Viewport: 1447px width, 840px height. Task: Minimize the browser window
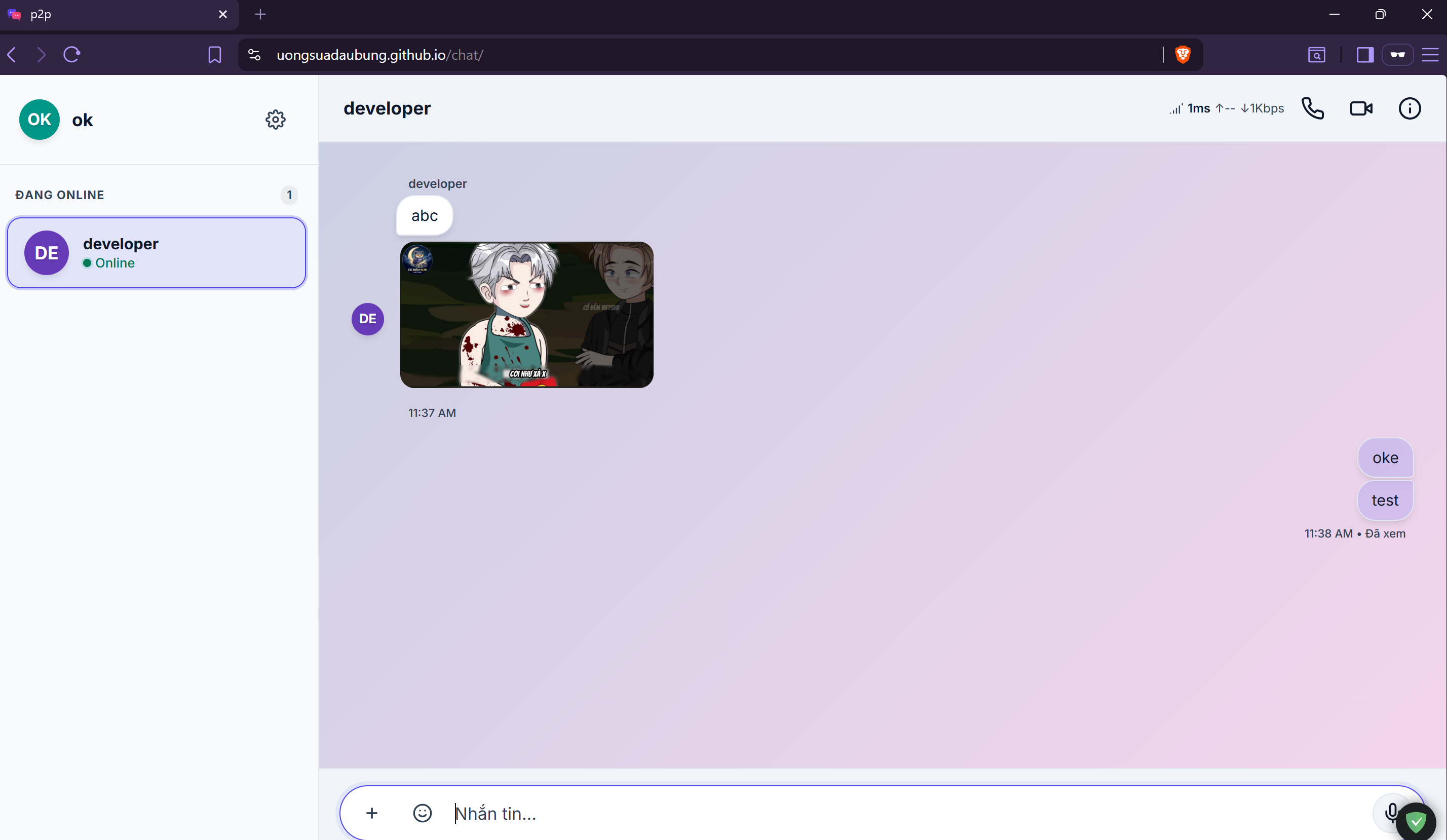[1335, 14]
